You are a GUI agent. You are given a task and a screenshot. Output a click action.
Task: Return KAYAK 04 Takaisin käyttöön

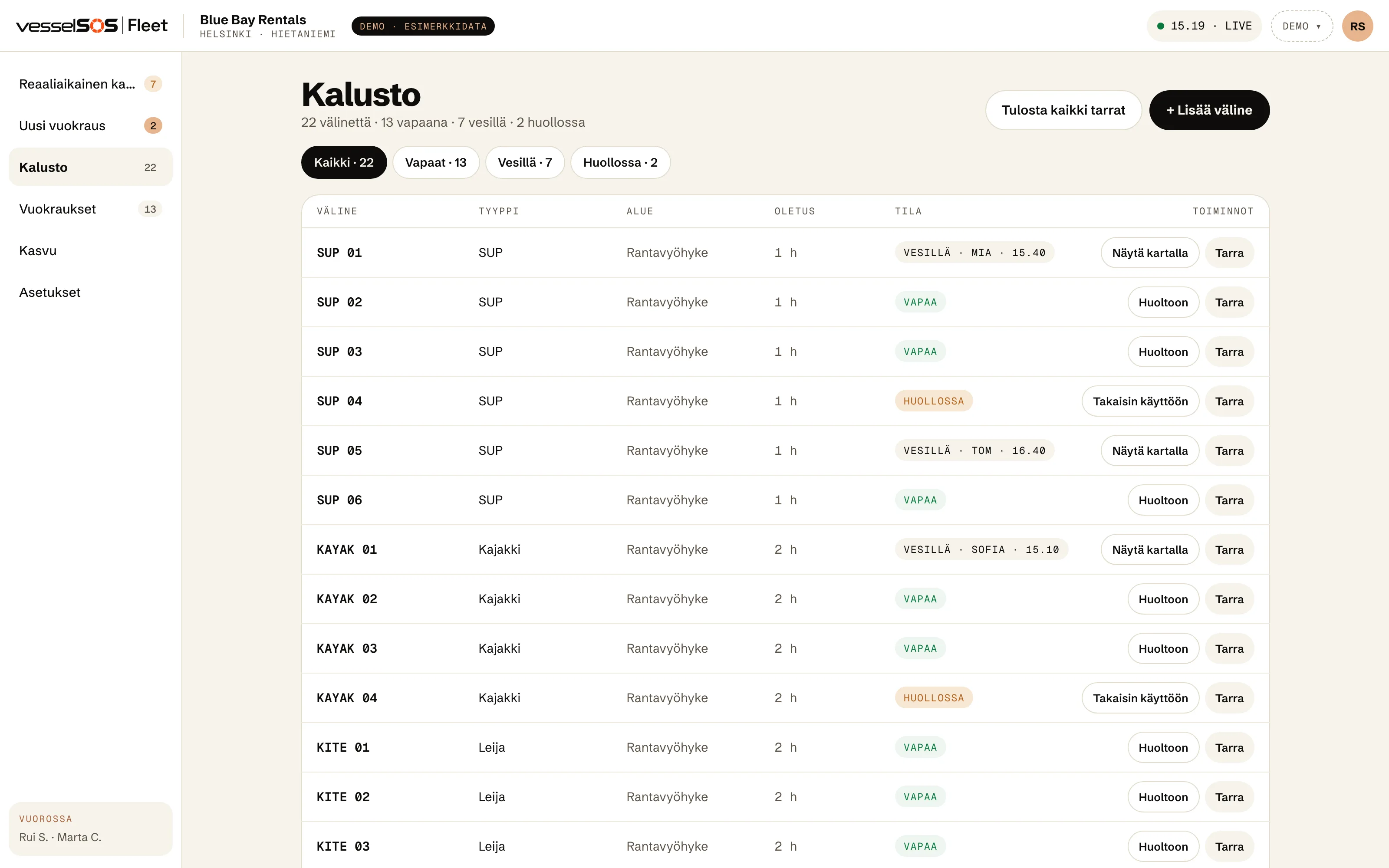1140,698
